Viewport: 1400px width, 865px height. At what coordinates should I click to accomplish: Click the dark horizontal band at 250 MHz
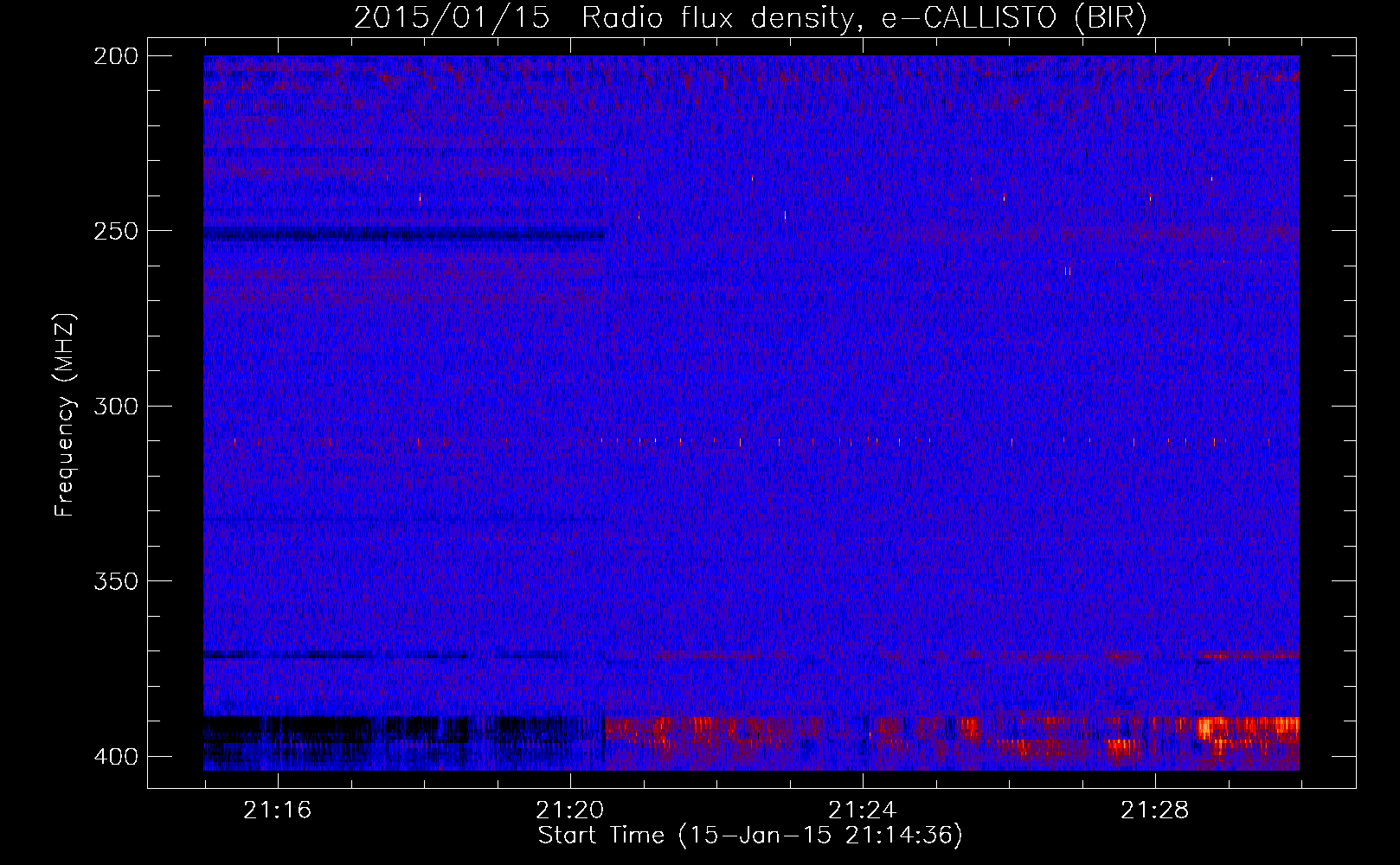[x=404, y=234]
